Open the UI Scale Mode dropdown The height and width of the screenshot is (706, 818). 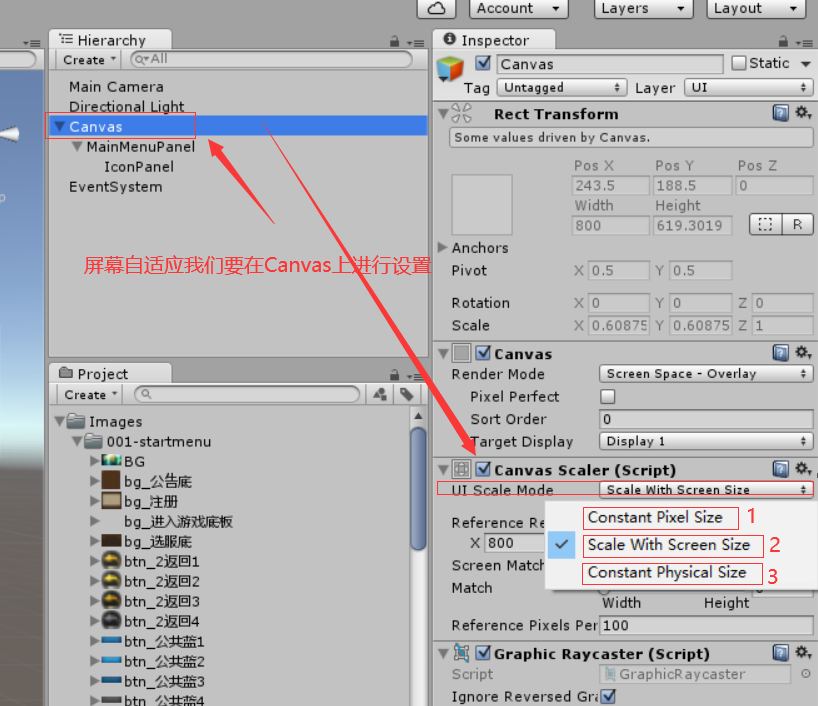click(x=706, y=489)
